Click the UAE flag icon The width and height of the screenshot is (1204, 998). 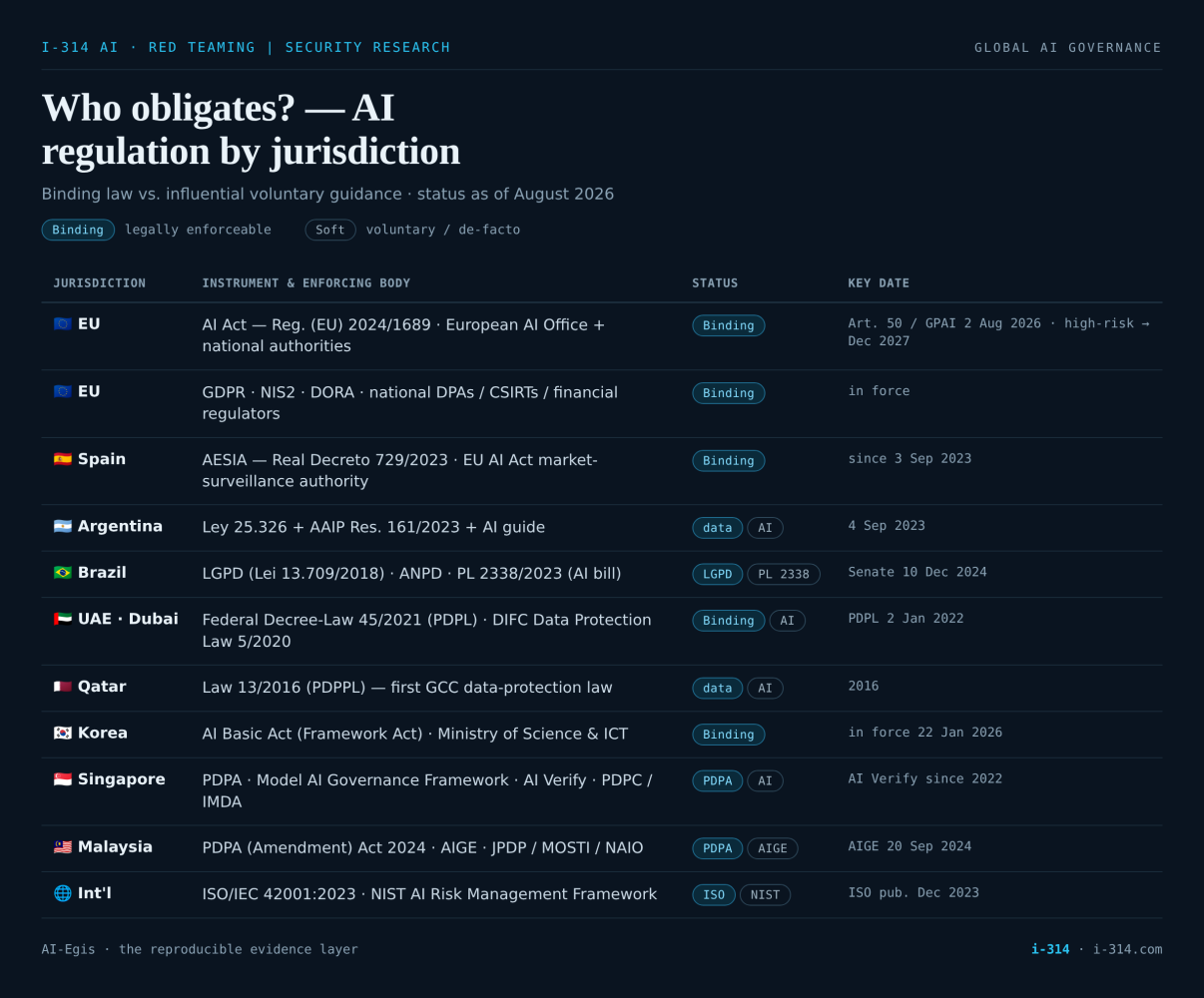pos(63,619)
